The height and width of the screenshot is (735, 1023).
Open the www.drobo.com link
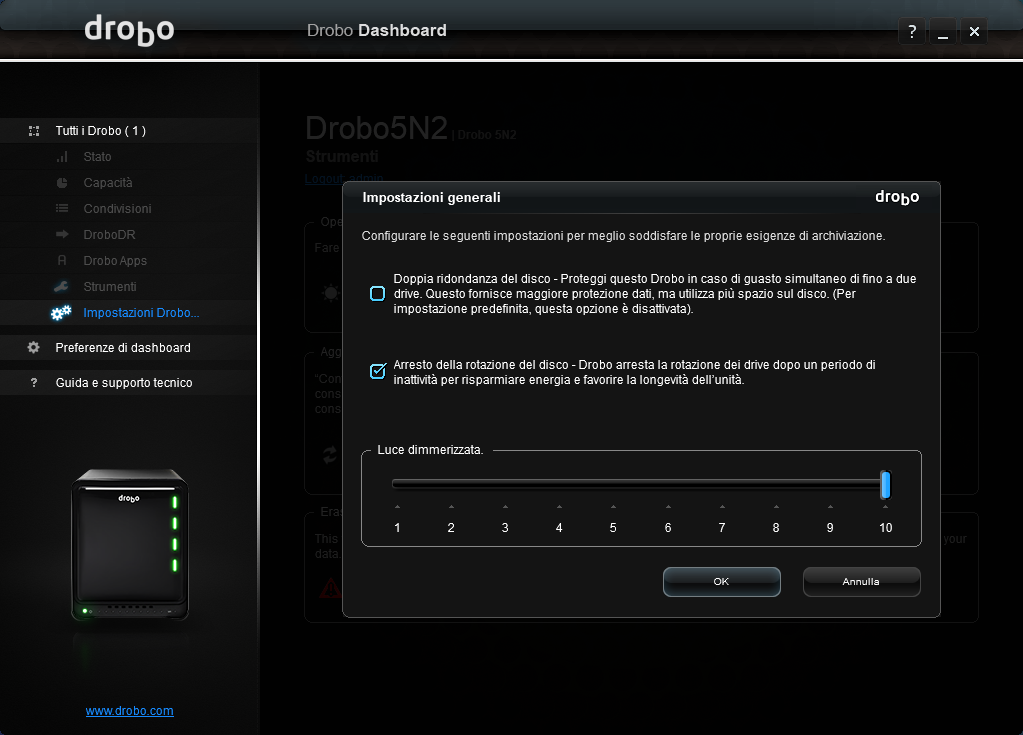tap(130, 711)
